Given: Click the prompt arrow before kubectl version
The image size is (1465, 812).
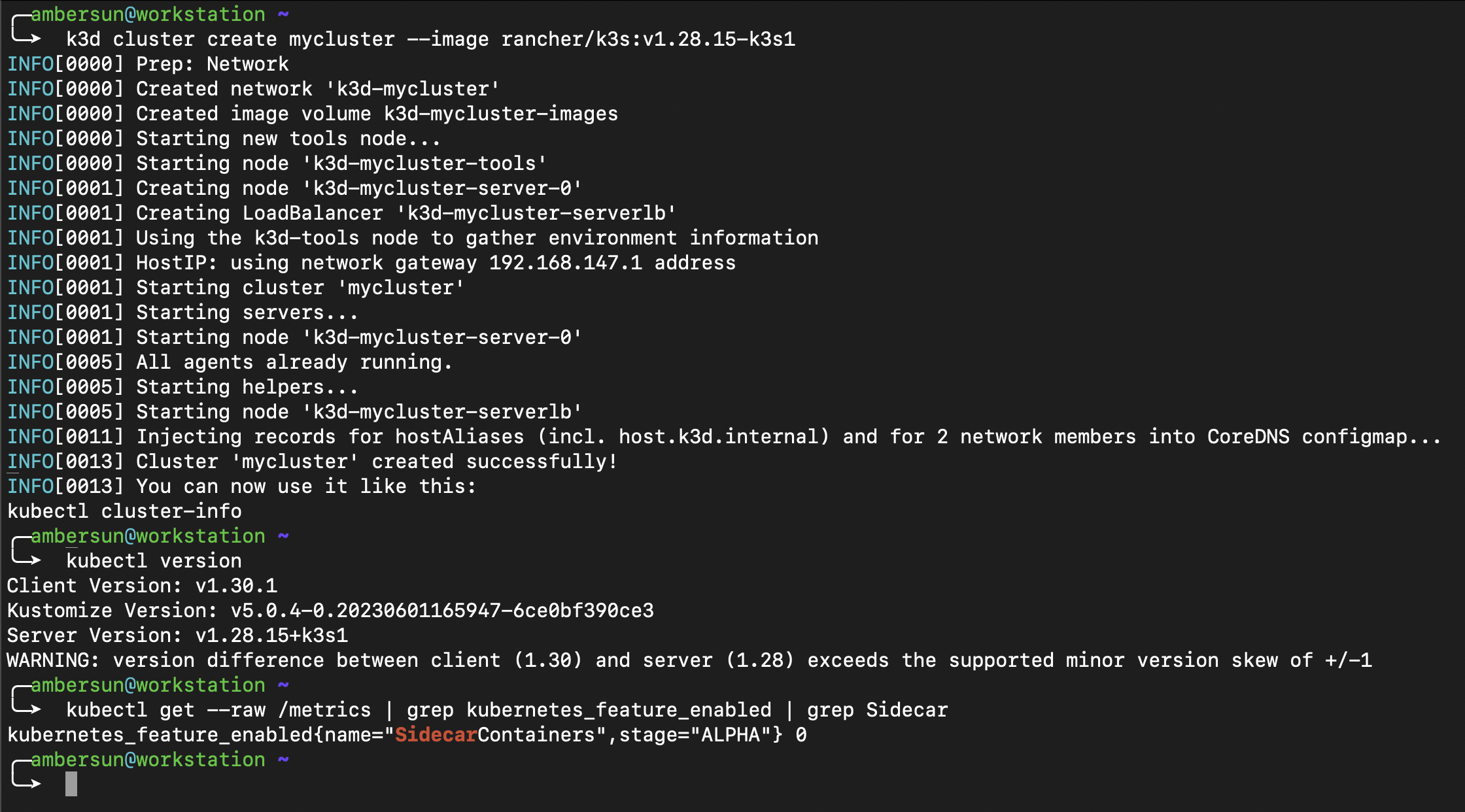Looking at the screenshot, I should click(26, 554).
